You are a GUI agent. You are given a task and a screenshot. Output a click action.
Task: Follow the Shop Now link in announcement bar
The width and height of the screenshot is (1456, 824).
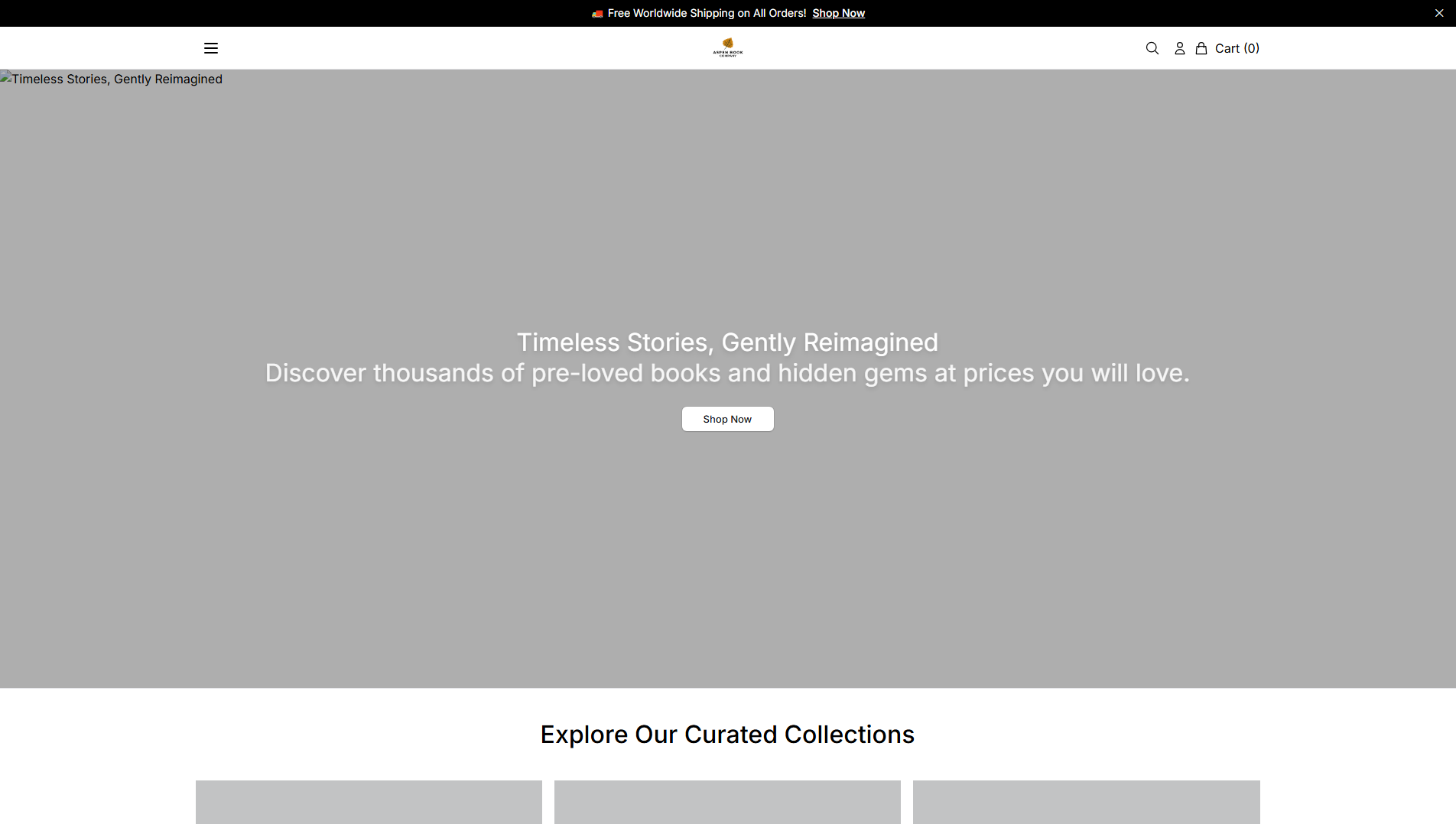(x=839, y=13)
